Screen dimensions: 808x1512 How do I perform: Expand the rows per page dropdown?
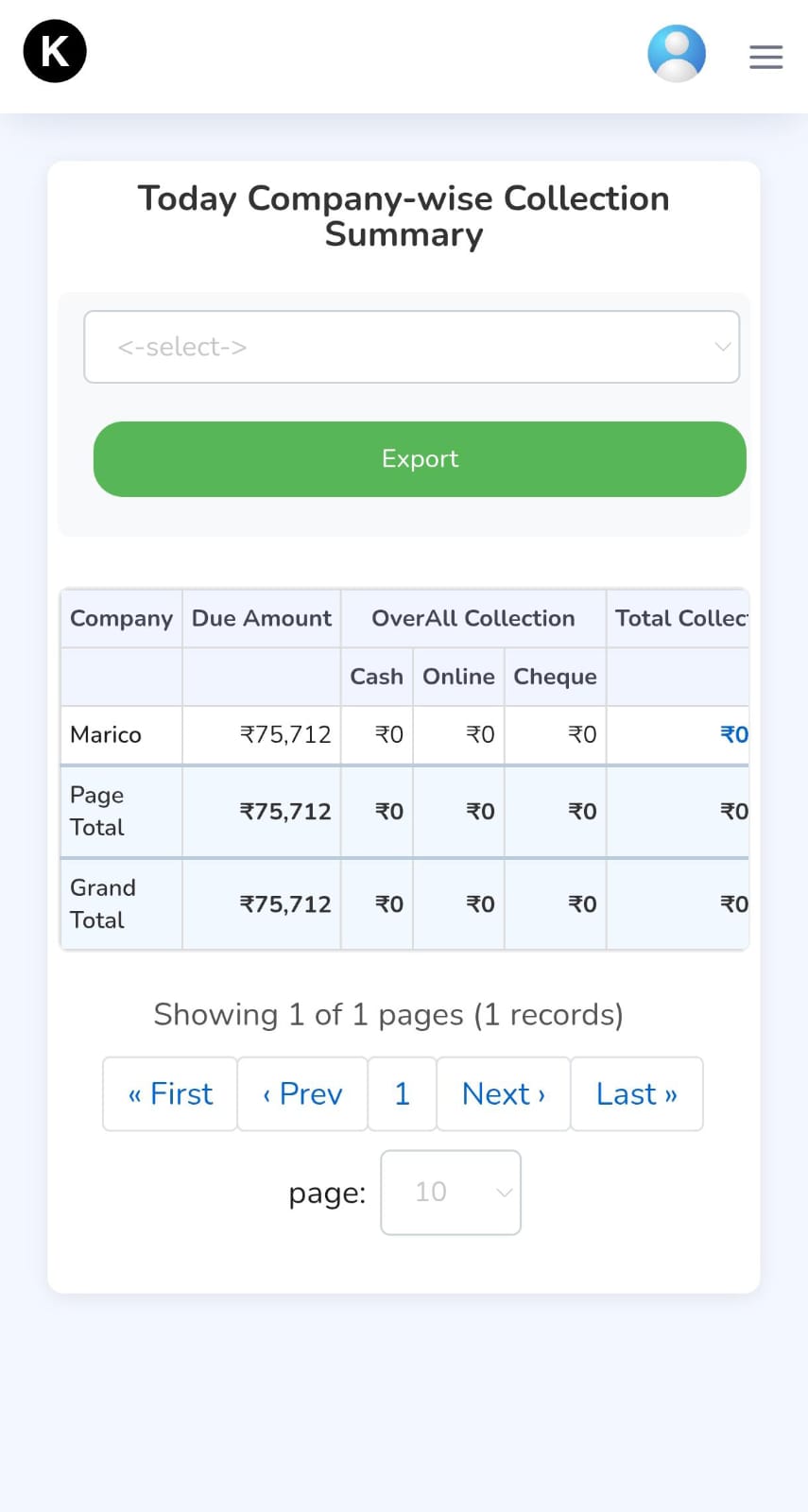(450, 1193)
